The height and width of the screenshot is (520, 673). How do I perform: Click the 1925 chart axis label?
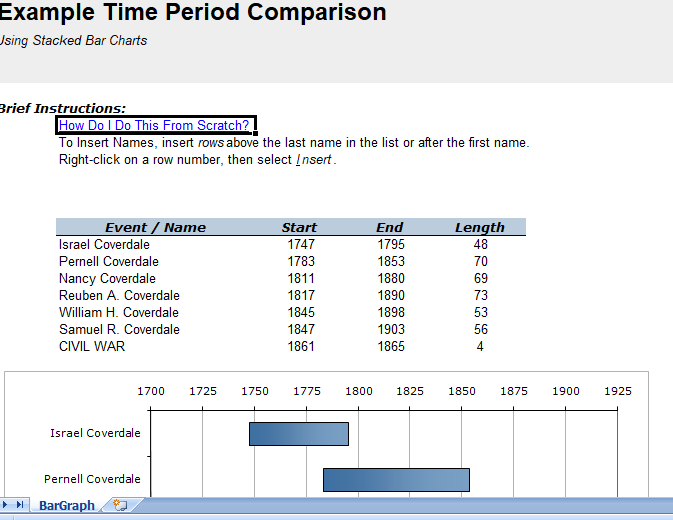click(x=618, y=391)
